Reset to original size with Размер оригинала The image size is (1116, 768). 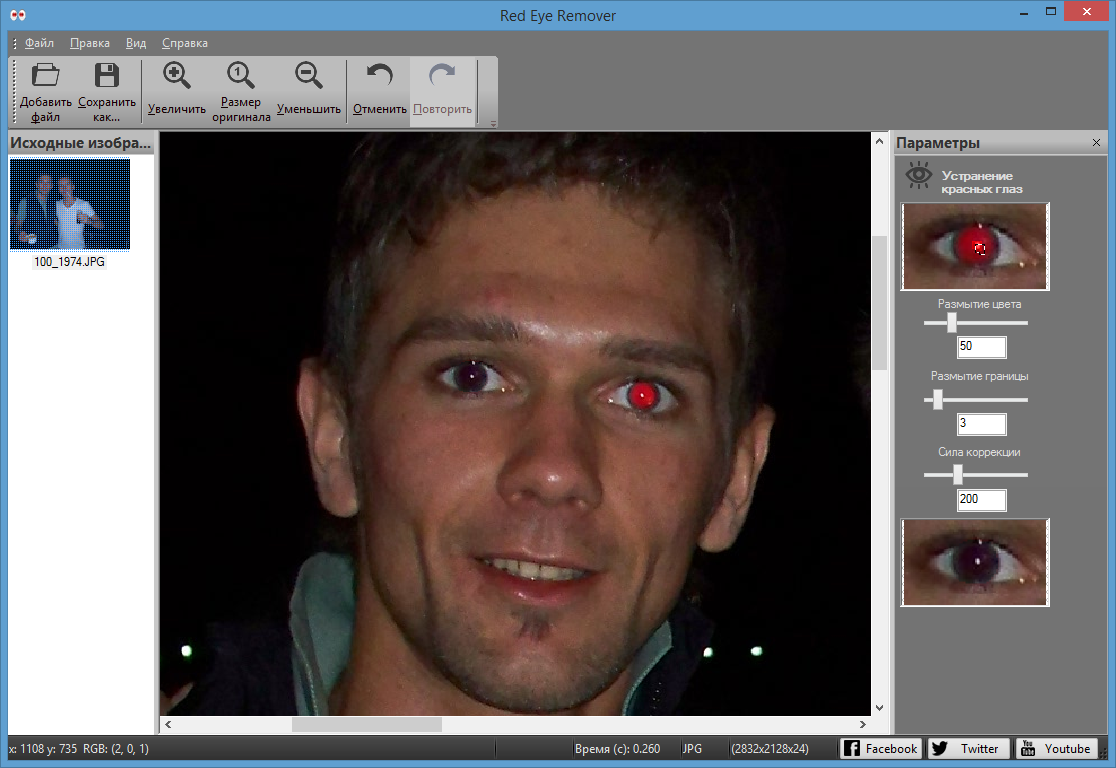pyautogui.click(x=241, y=77)
